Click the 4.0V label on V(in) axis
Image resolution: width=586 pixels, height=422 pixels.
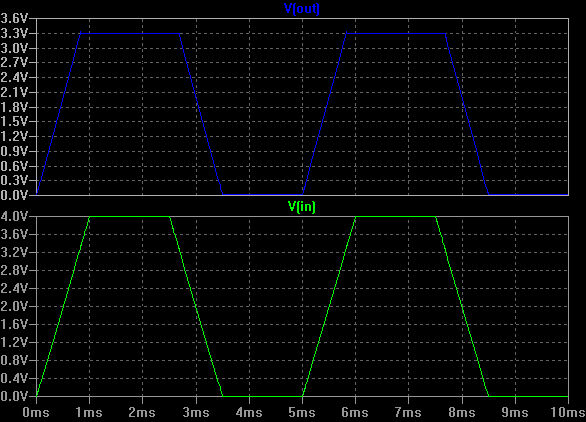14,216
